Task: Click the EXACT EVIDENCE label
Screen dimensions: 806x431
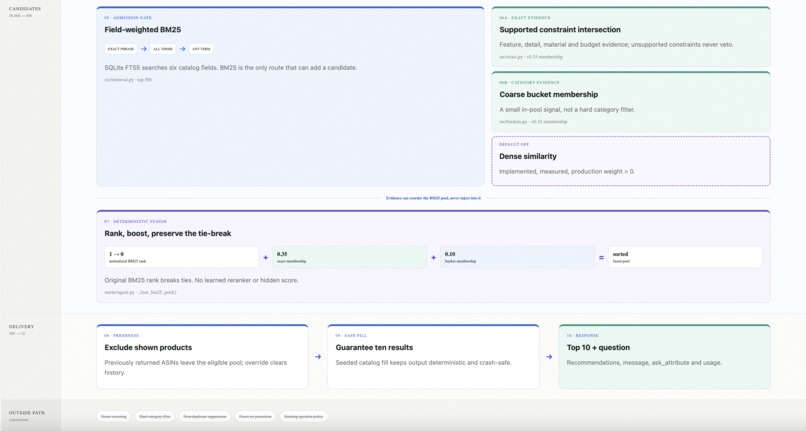Action: 525,17
